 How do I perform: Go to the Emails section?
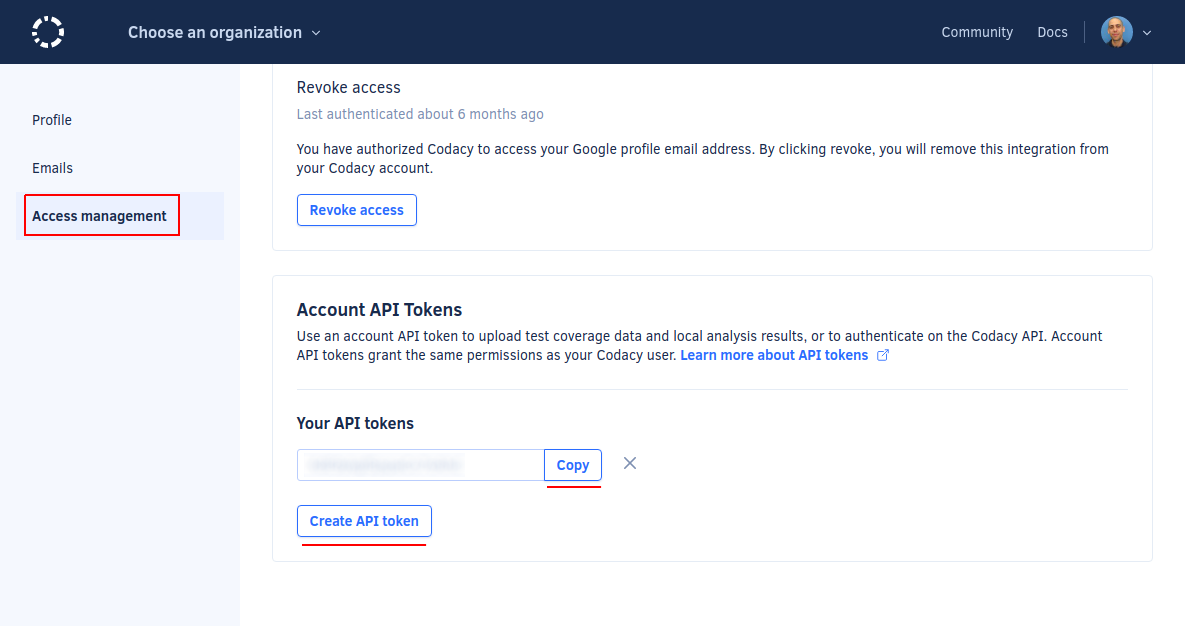coord(52,168)
